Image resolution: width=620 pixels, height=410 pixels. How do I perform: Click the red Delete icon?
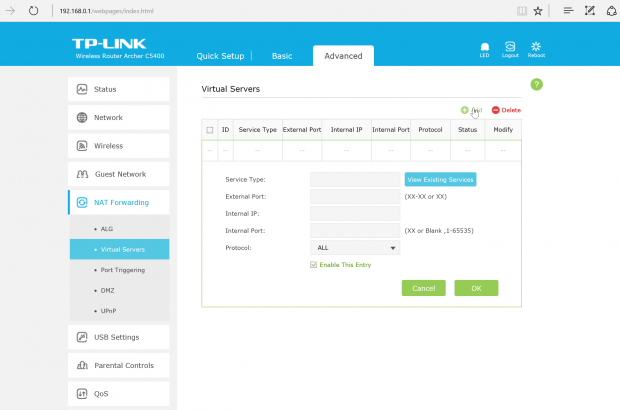(x=496, y=110)
